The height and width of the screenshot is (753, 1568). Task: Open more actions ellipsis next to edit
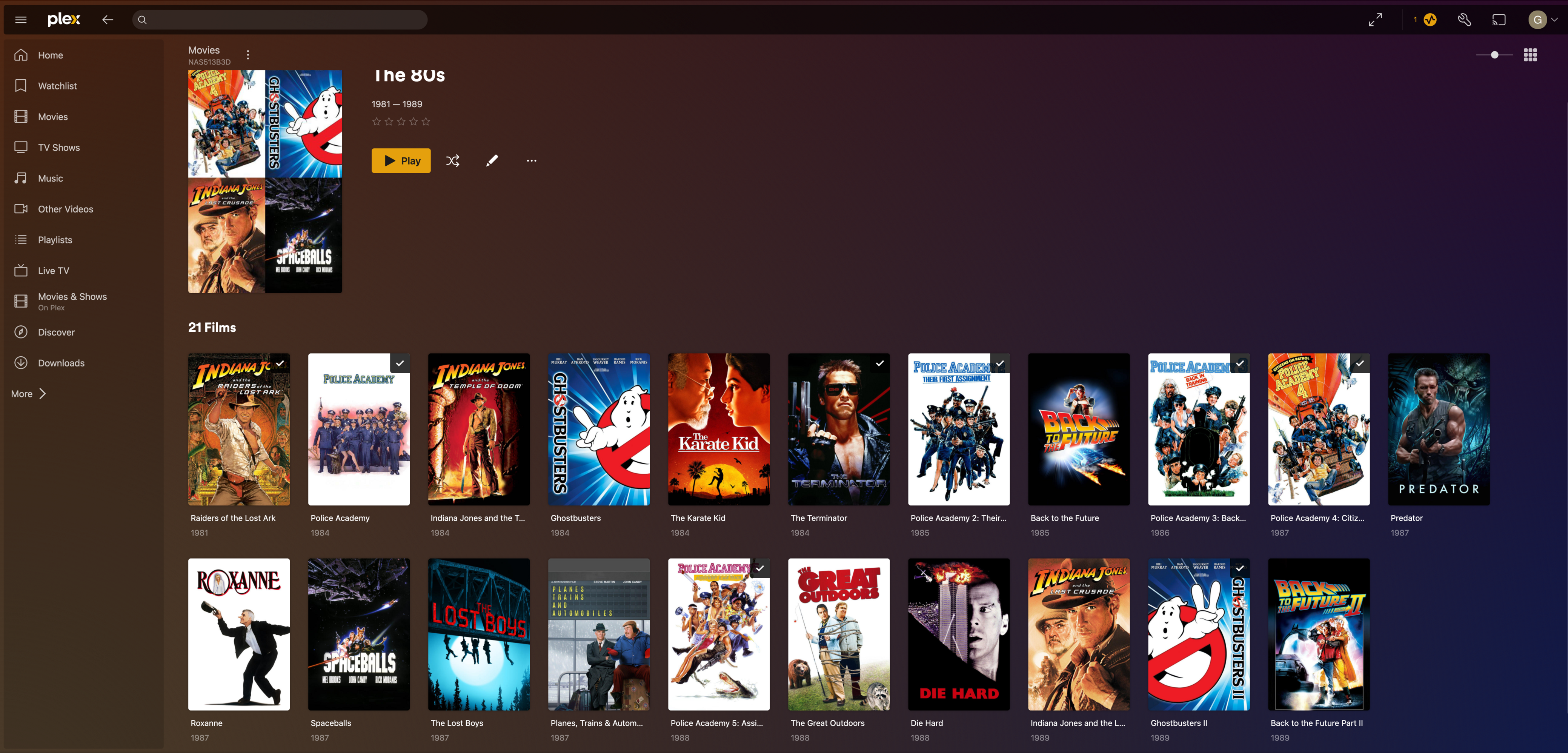531,161
